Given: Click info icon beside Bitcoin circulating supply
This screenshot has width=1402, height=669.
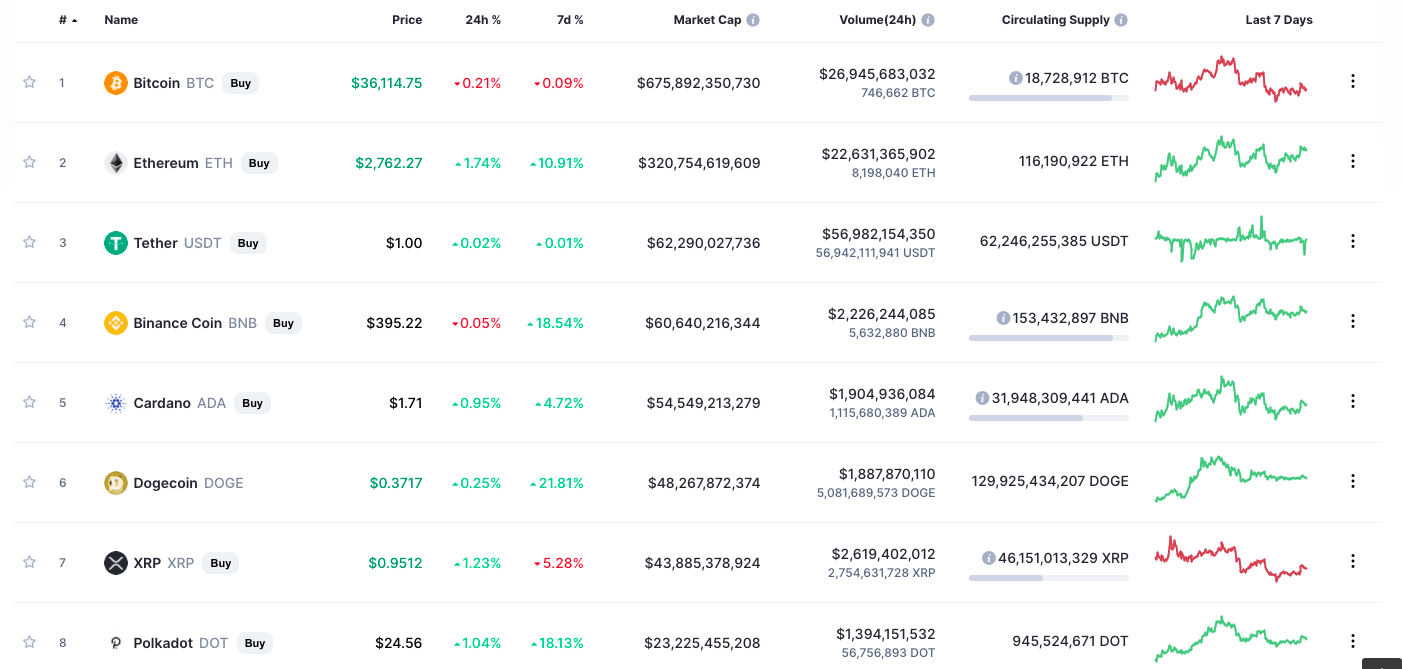Looking at the screenshot, I should (1015, 78).
